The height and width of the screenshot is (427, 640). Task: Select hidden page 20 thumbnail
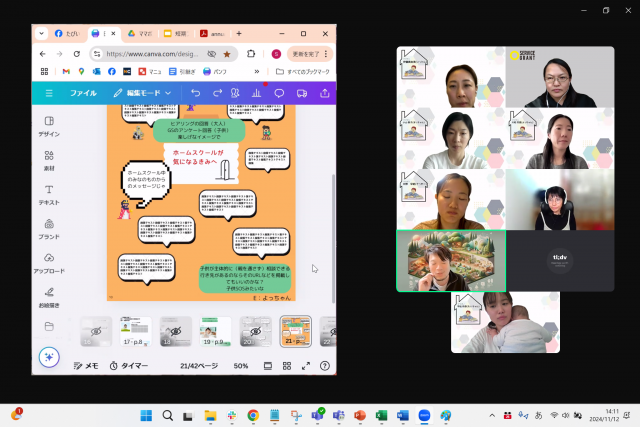[255, 331]
